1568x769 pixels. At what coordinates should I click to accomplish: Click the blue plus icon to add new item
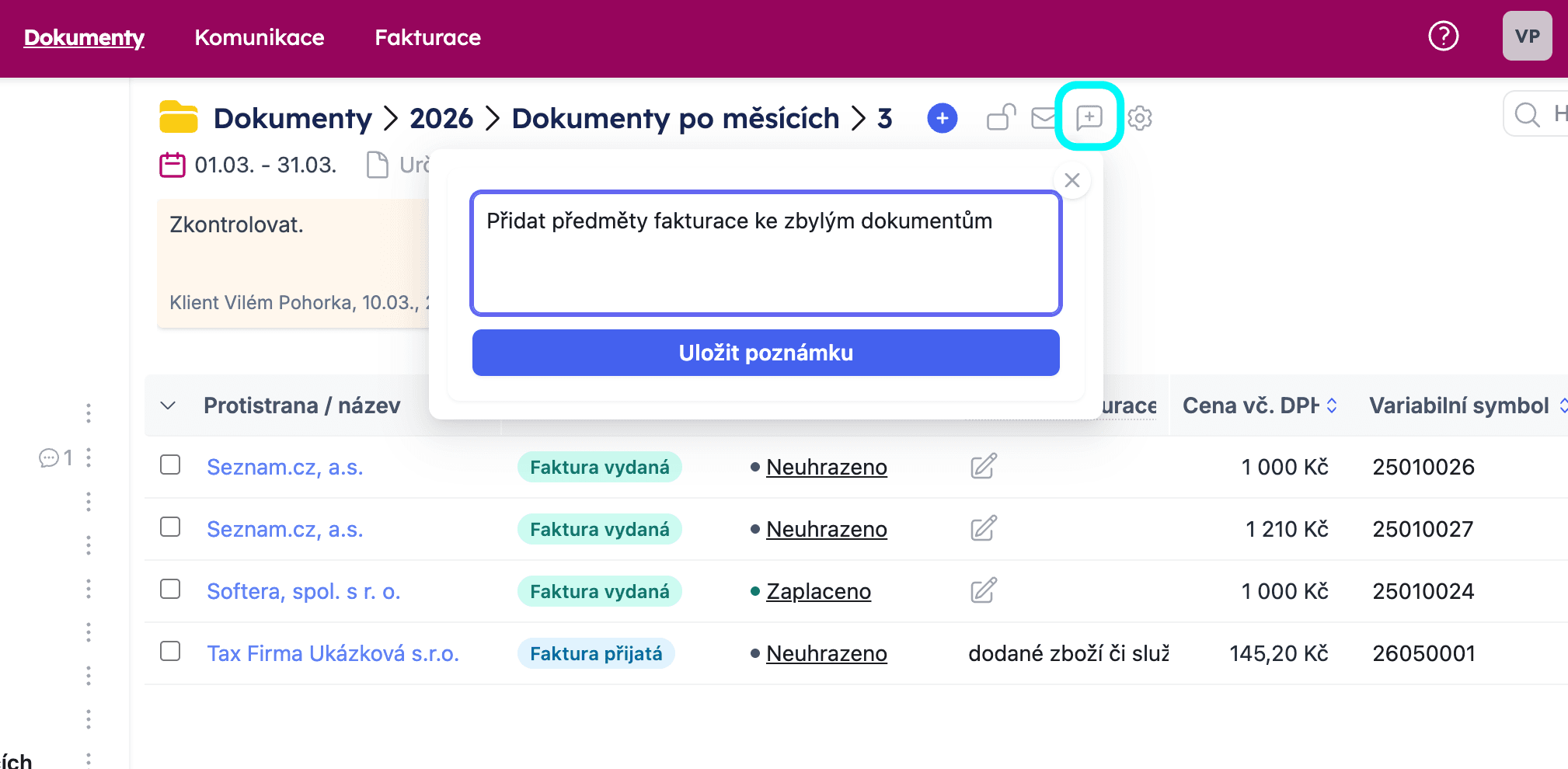(942, 118)
